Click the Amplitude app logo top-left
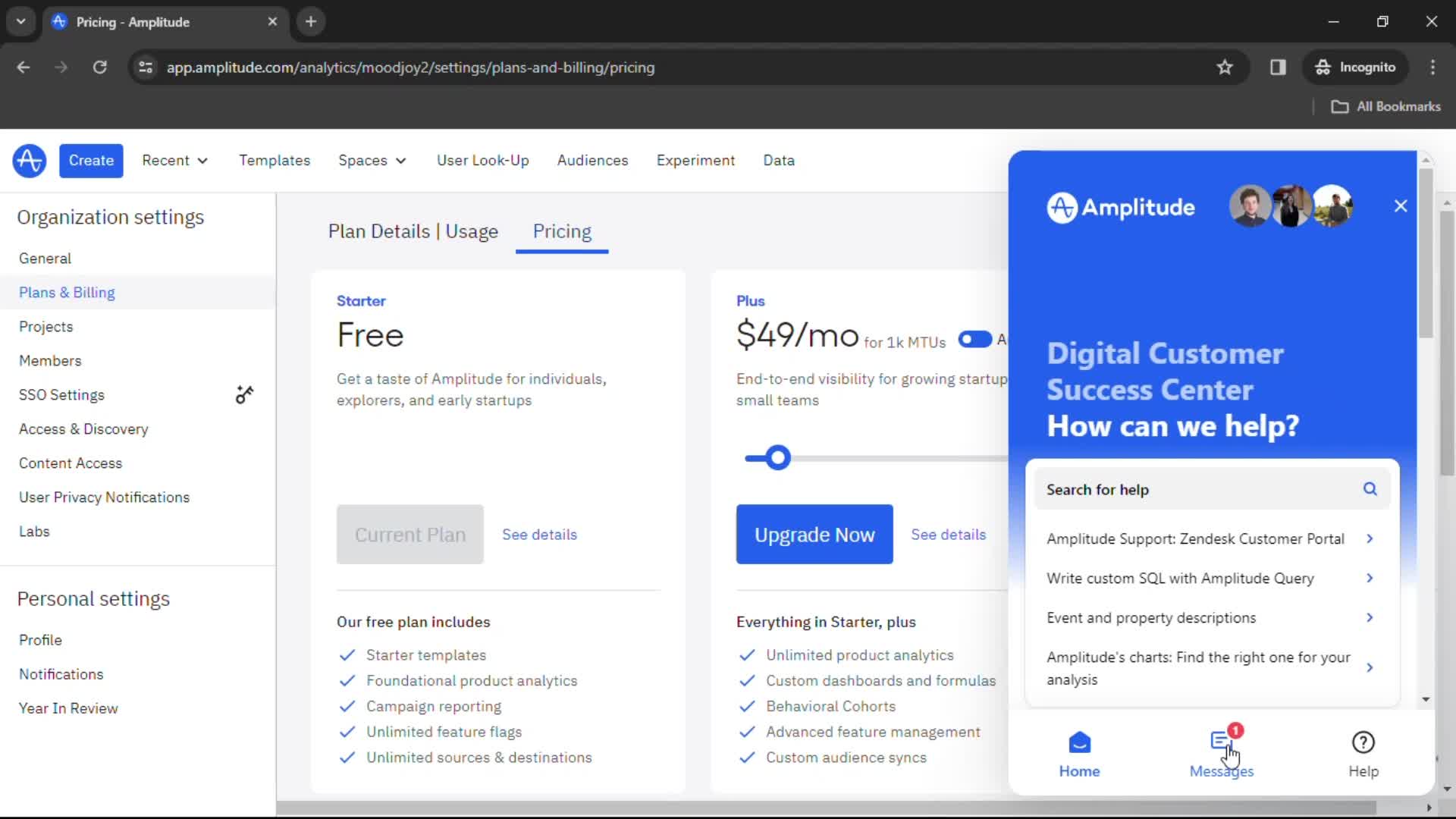Viewport: 1456px width, 819px height. pos(30,160)
